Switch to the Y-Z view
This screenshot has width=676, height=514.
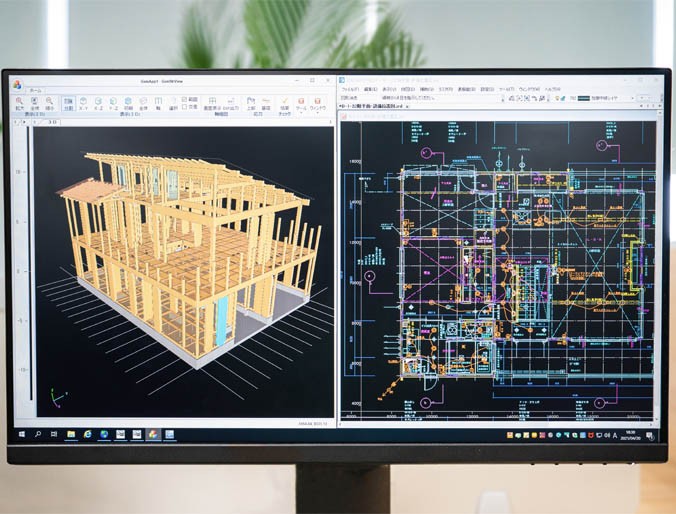pyautogui.click(x=113, y=103)
